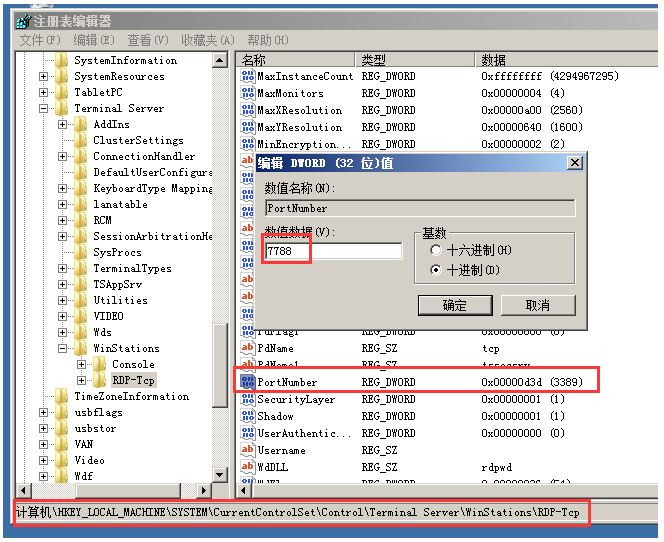Expand the Console subkey
The height and width of the screenshot is (542, 664).
(82, 364)
